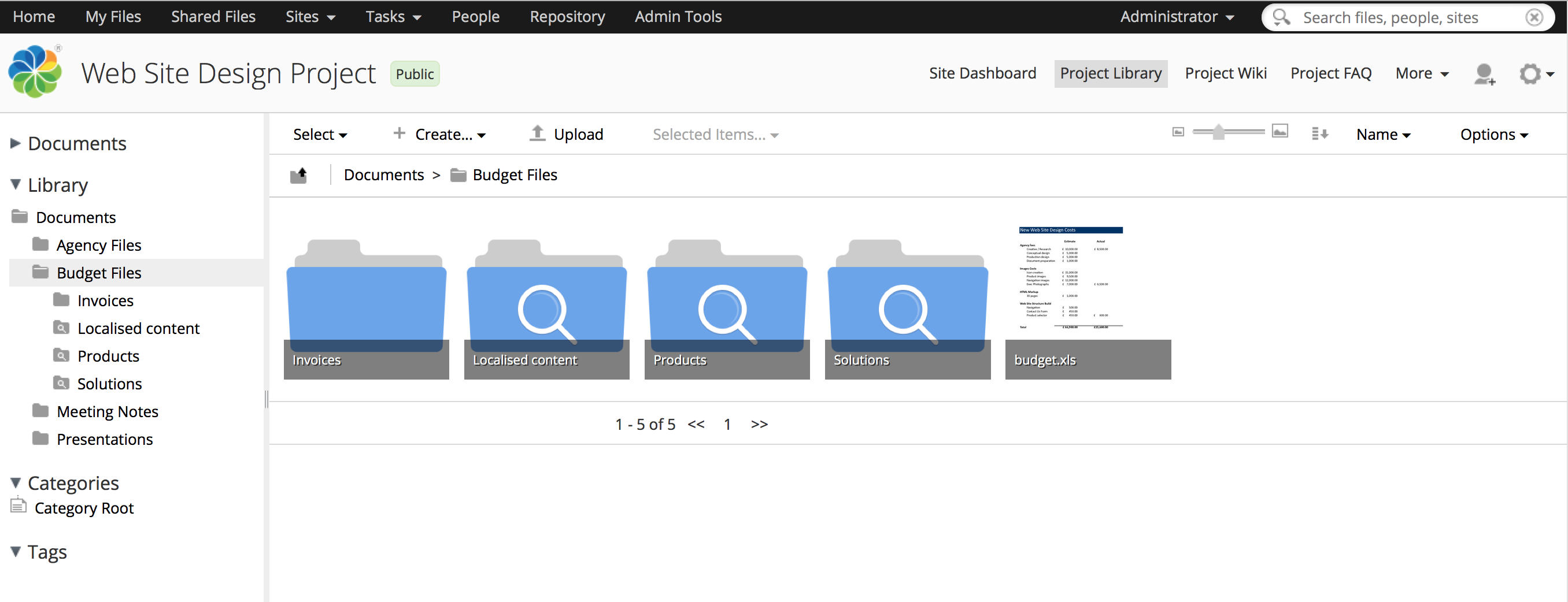
Task: Open the Select dropdown menu
Action: coord(320,135)
